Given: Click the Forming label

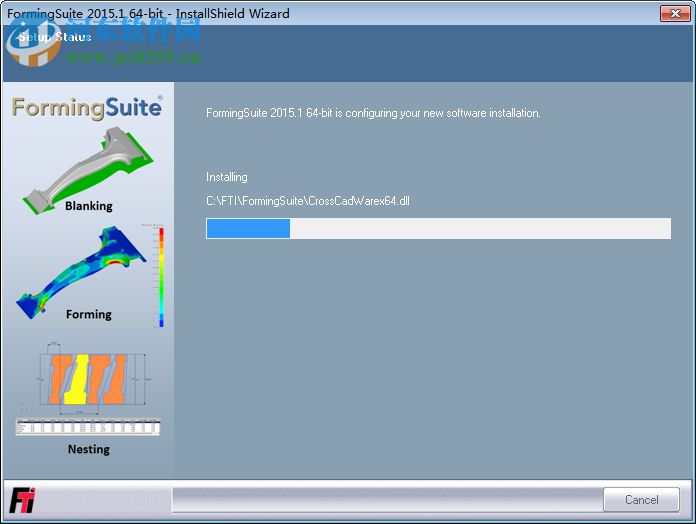Looking at the screenshot, I should coord(89,314).
